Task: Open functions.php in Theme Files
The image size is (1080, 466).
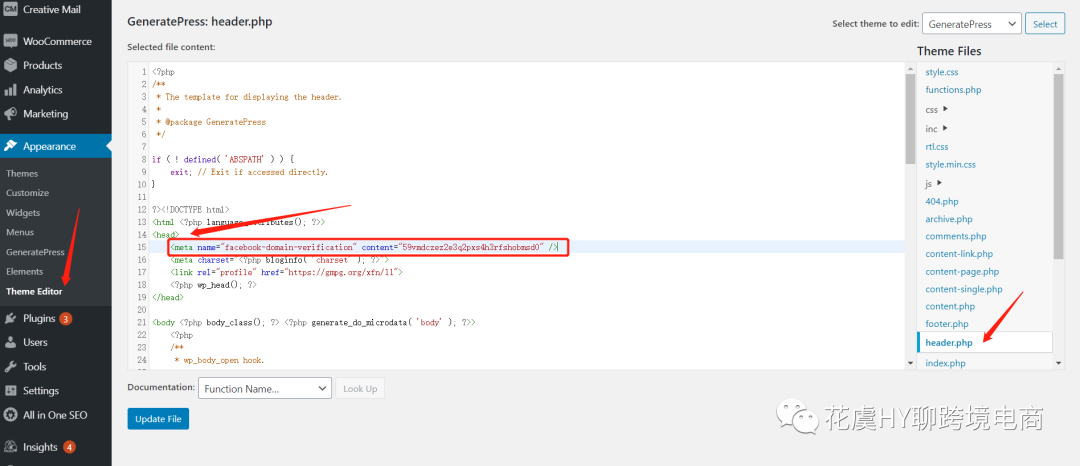Action: click(x=953, y=89)
